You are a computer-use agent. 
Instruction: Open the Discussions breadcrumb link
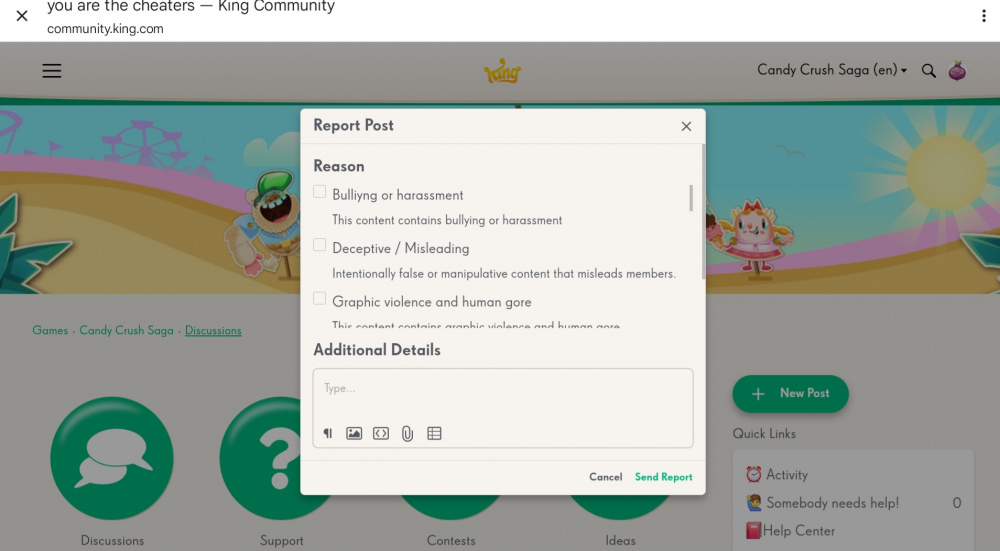coord(213,330)
